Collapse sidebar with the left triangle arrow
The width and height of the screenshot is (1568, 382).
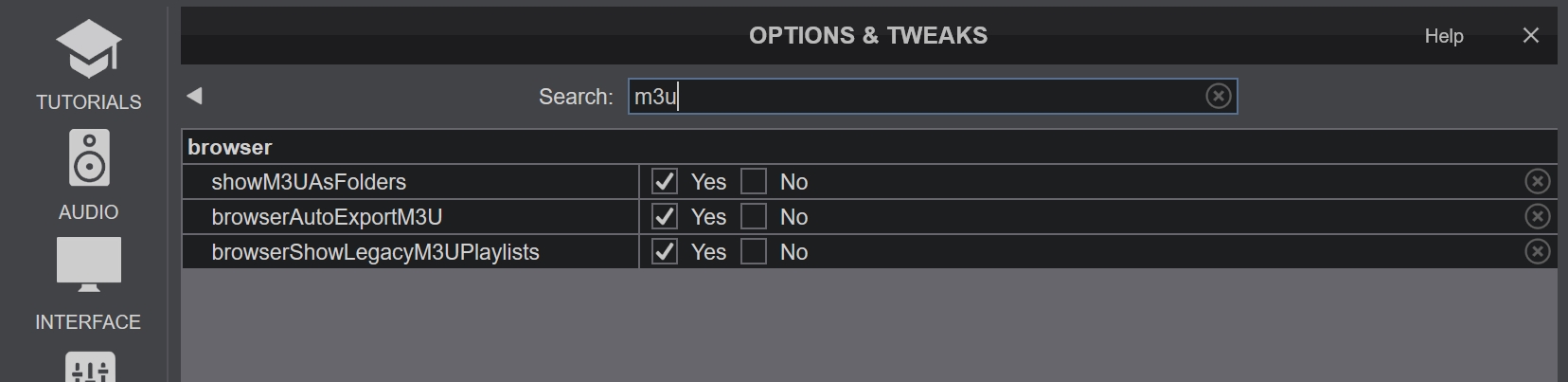(194, 96)
